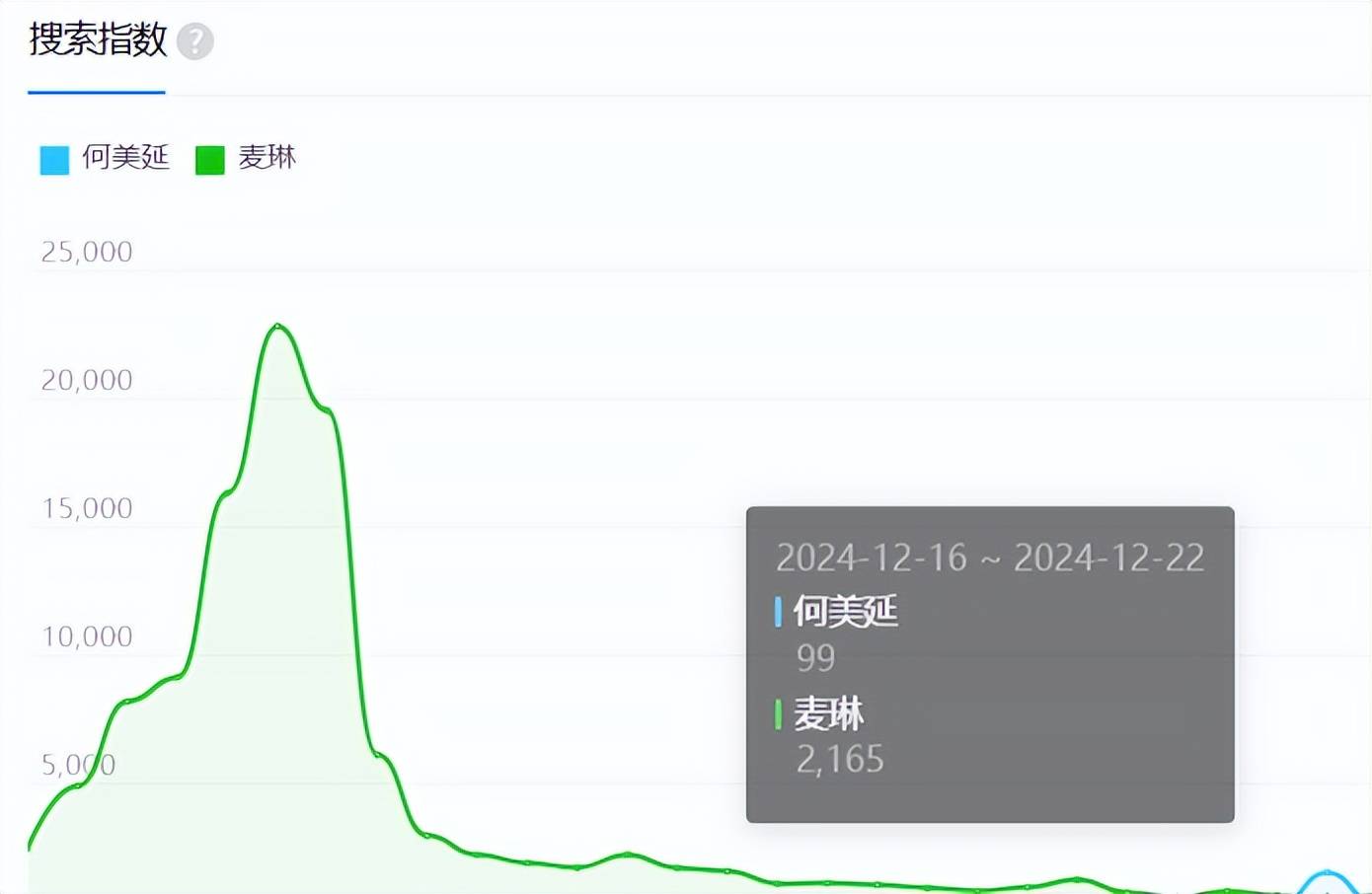Toggle the 麦琳 series via legend label
The width and height of the screenshot is (1372, 894).
[x=267, y=158]
